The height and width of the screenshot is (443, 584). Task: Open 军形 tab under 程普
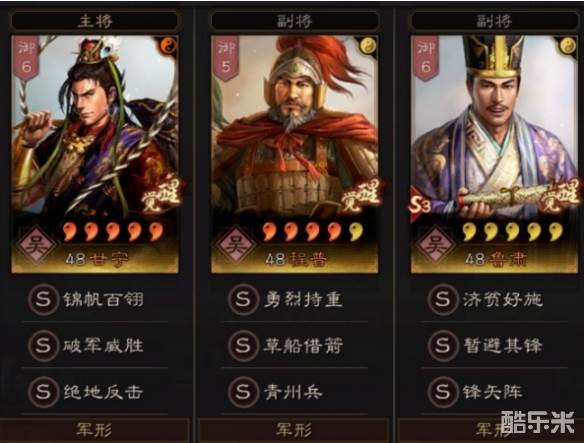(x=294, y=430)
